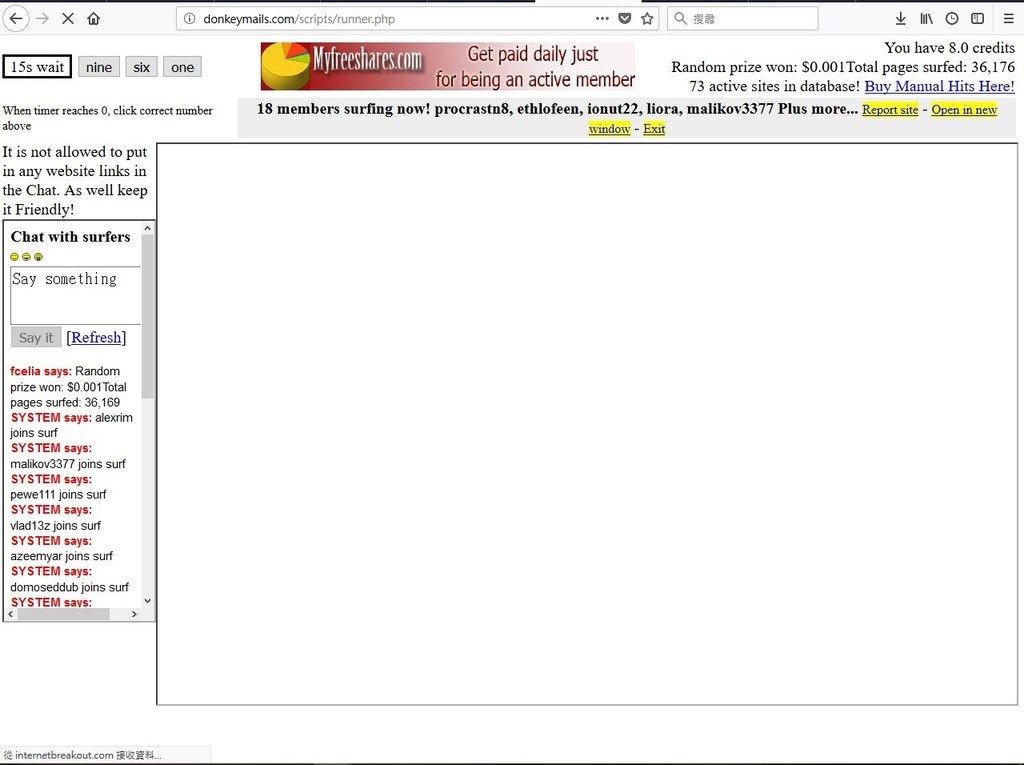Open the page actions three-dot menu

(602, 18)
